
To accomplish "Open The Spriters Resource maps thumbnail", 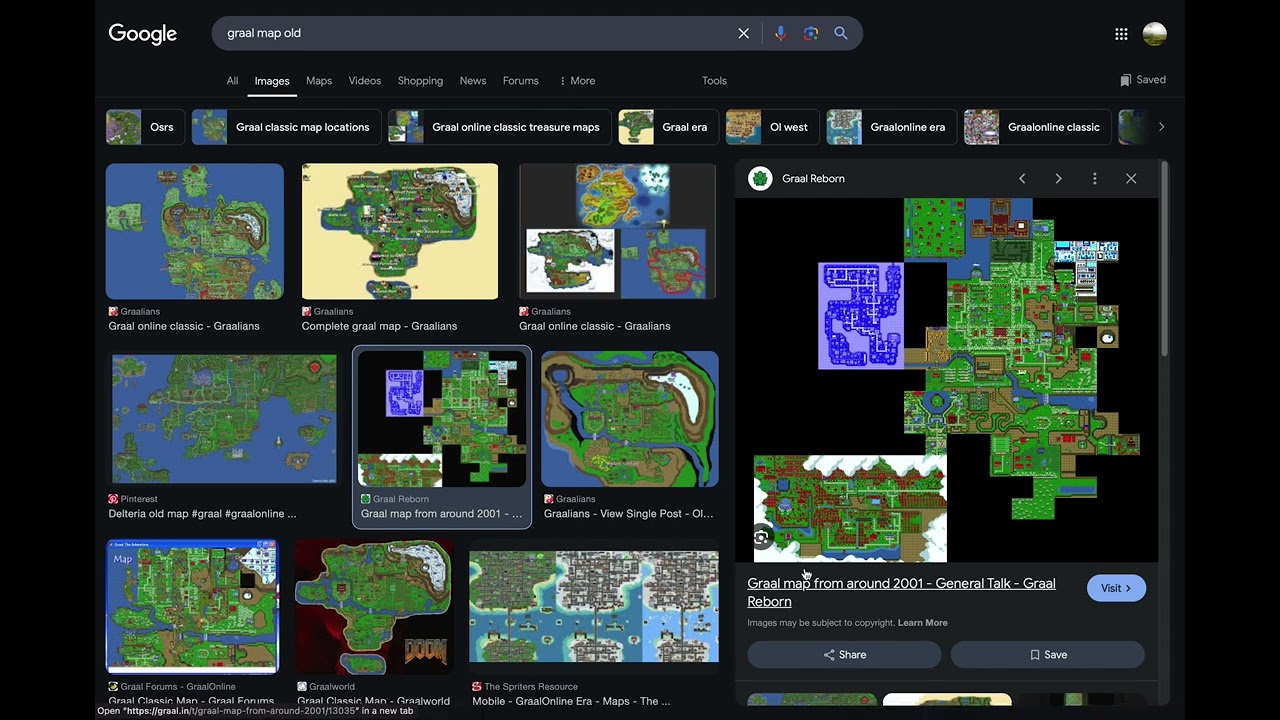I will coord(594,607).
